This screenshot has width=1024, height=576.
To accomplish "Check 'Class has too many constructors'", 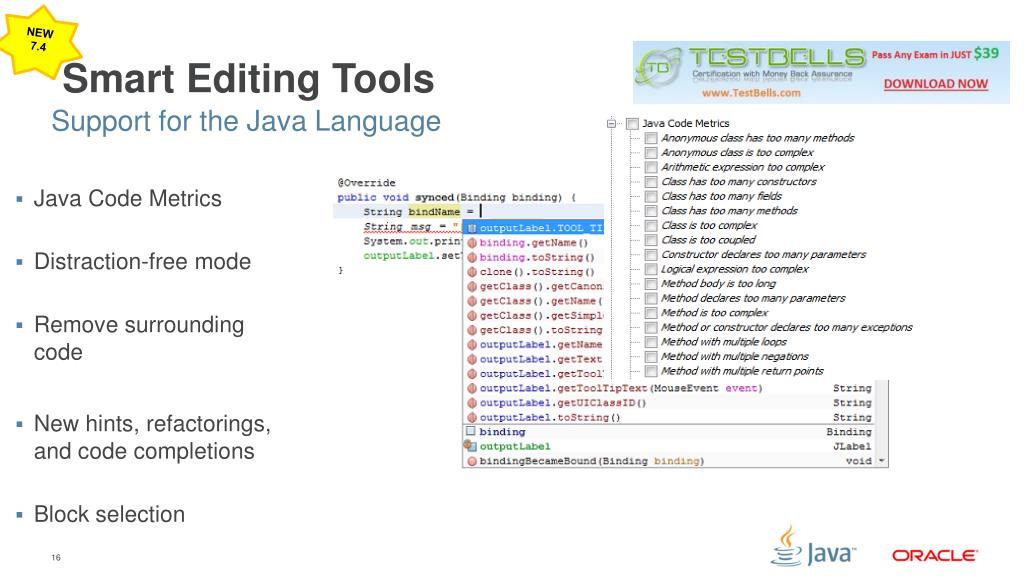I will tap(650, 182).
